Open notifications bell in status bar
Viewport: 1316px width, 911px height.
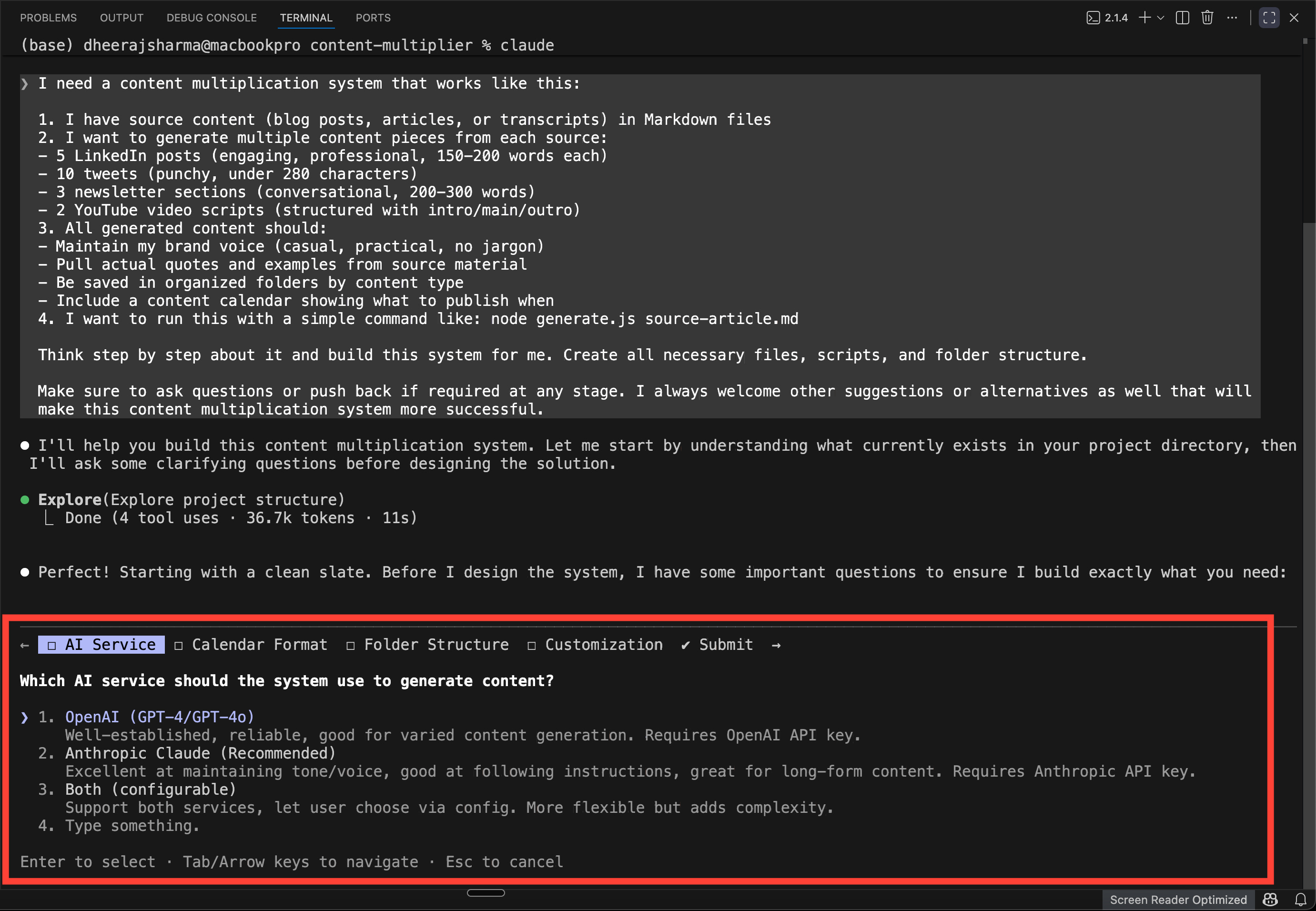coord(1301,900)
